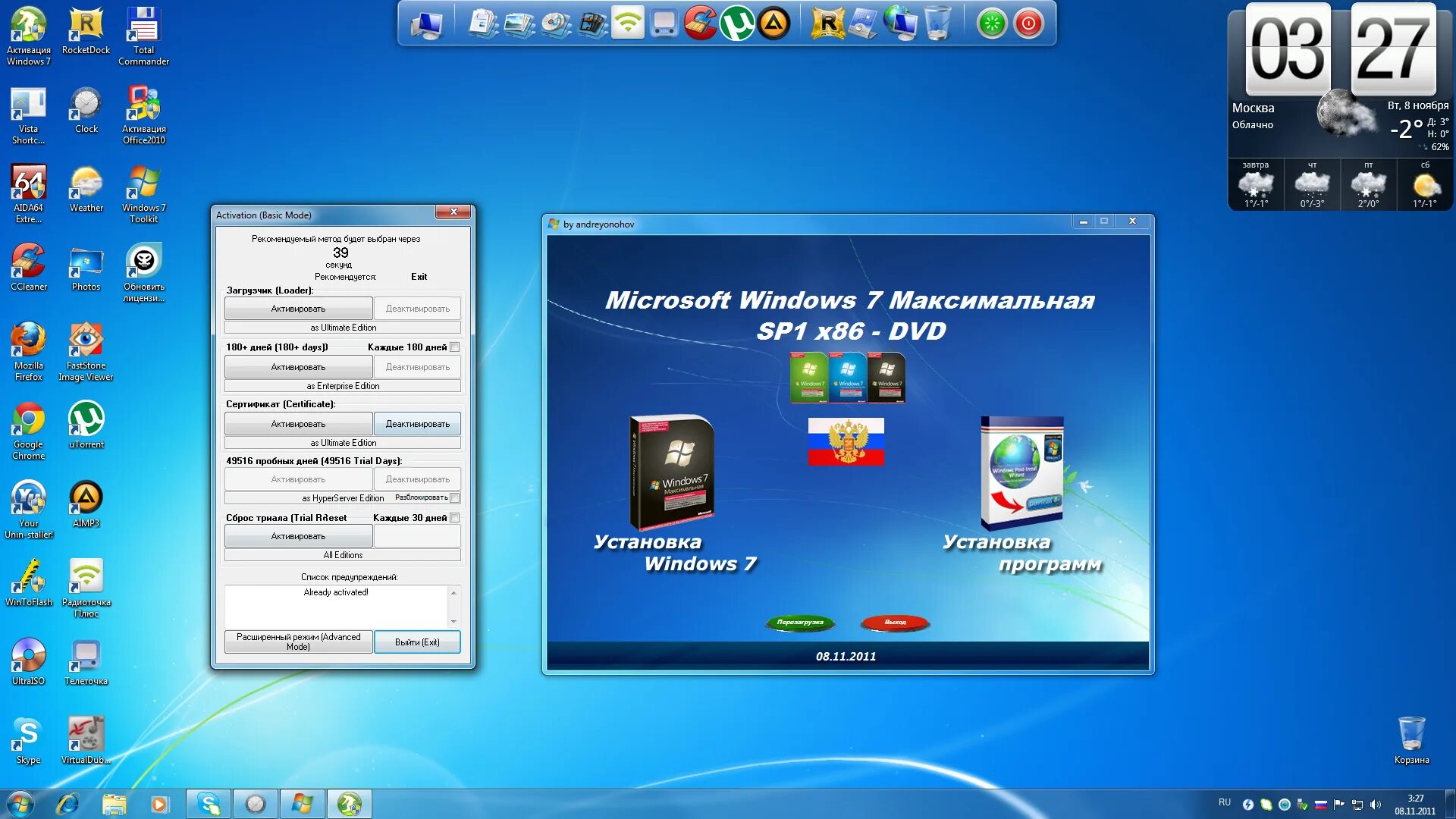The width and height of the screenshot is (1456, 819).
Task: Click the volume speaker tray icon
Action: point(1376,805)
